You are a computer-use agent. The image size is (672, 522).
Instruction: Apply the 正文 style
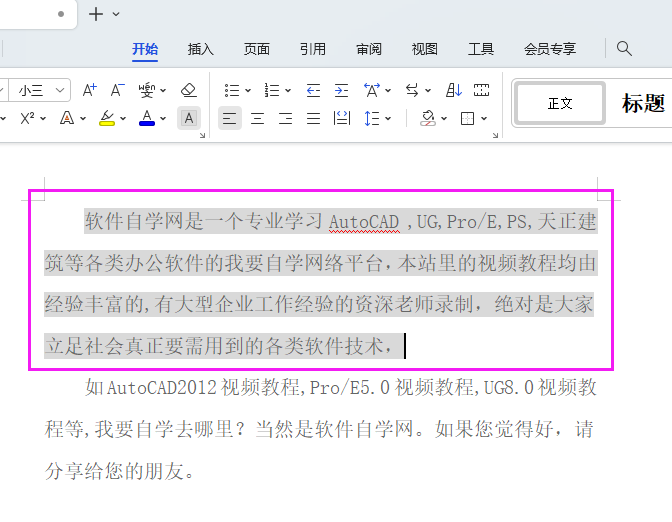560,103
